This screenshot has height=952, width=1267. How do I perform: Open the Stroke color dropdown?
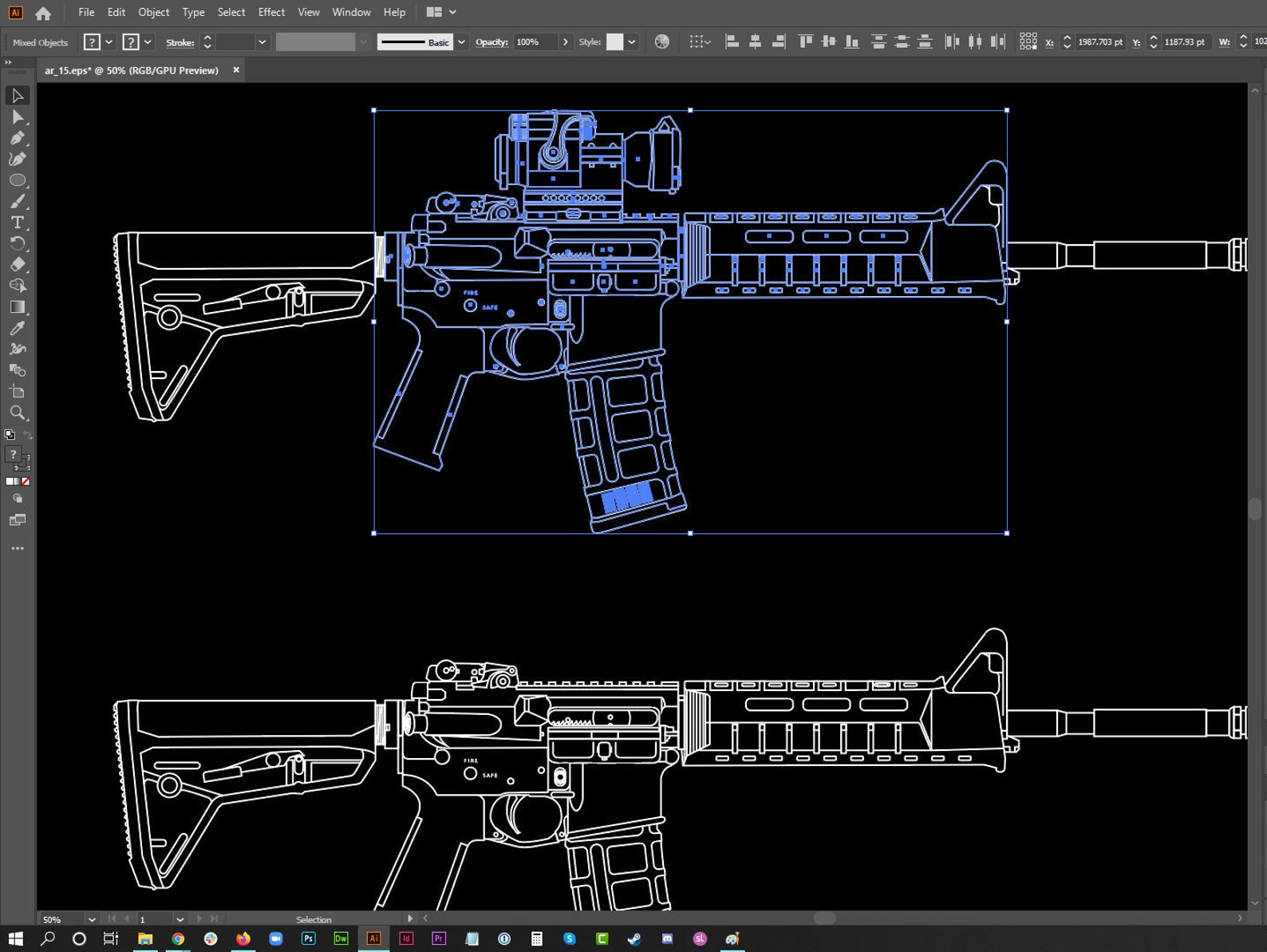[148, 42]
